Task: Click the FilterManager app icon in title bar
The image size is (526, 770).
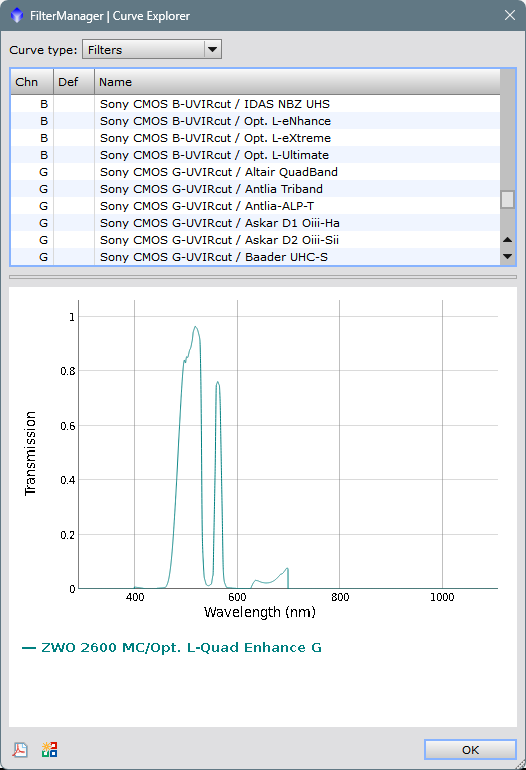Action: (17, 15)
